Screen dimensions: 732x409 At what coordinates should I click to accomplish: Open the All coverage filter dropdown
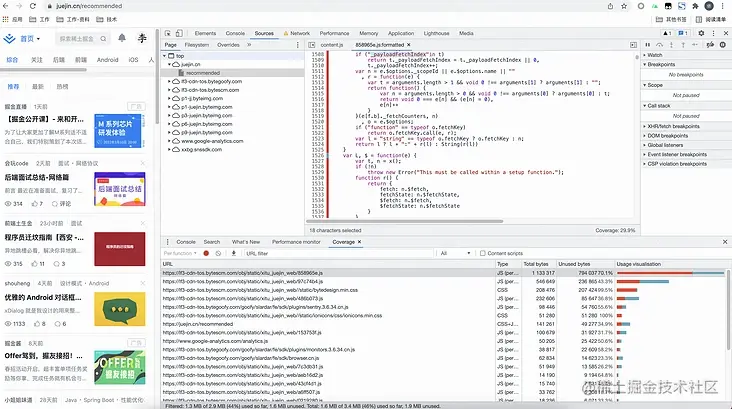[x=455, y=253]
